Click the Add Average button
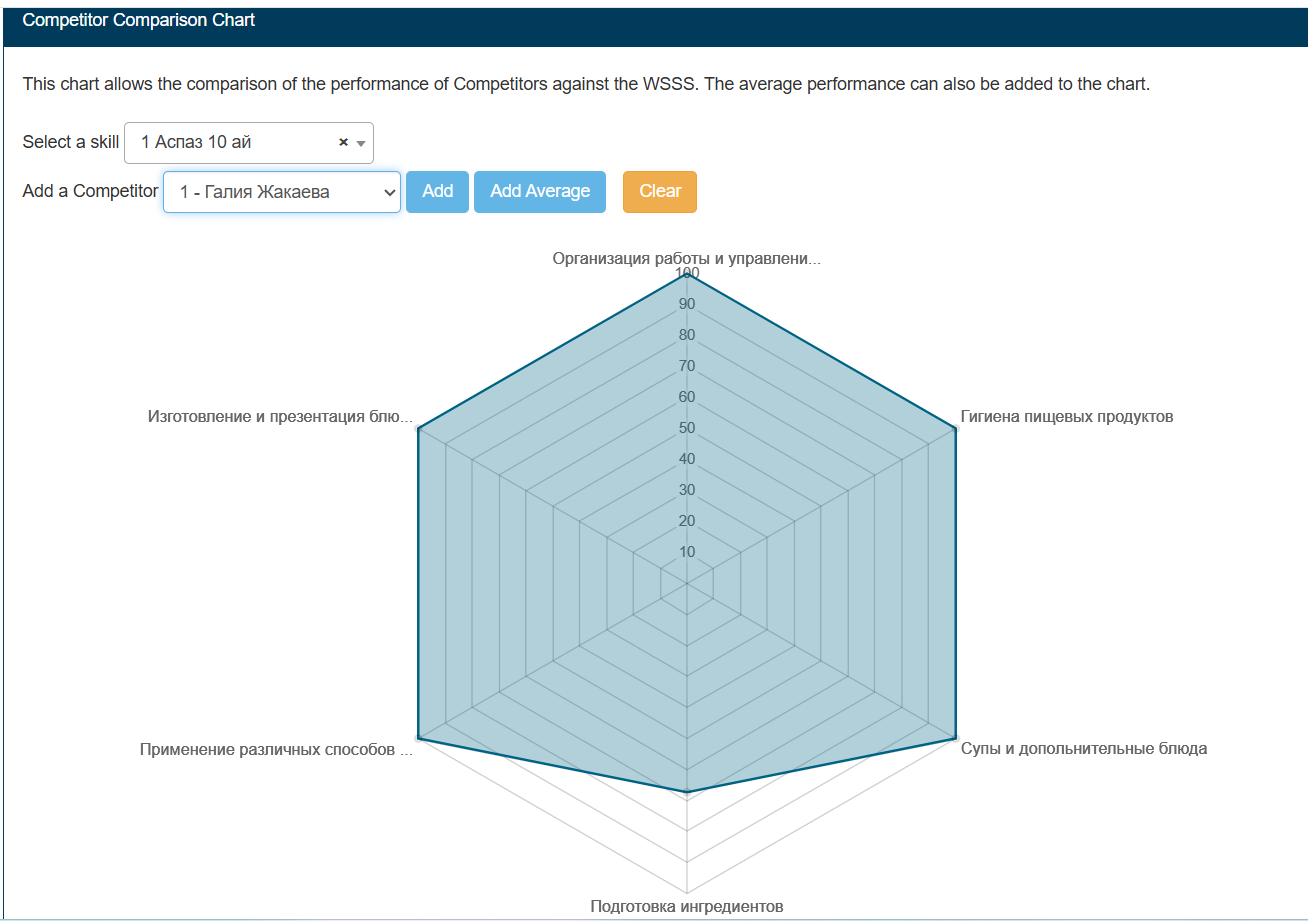 [x=540, y=192]
